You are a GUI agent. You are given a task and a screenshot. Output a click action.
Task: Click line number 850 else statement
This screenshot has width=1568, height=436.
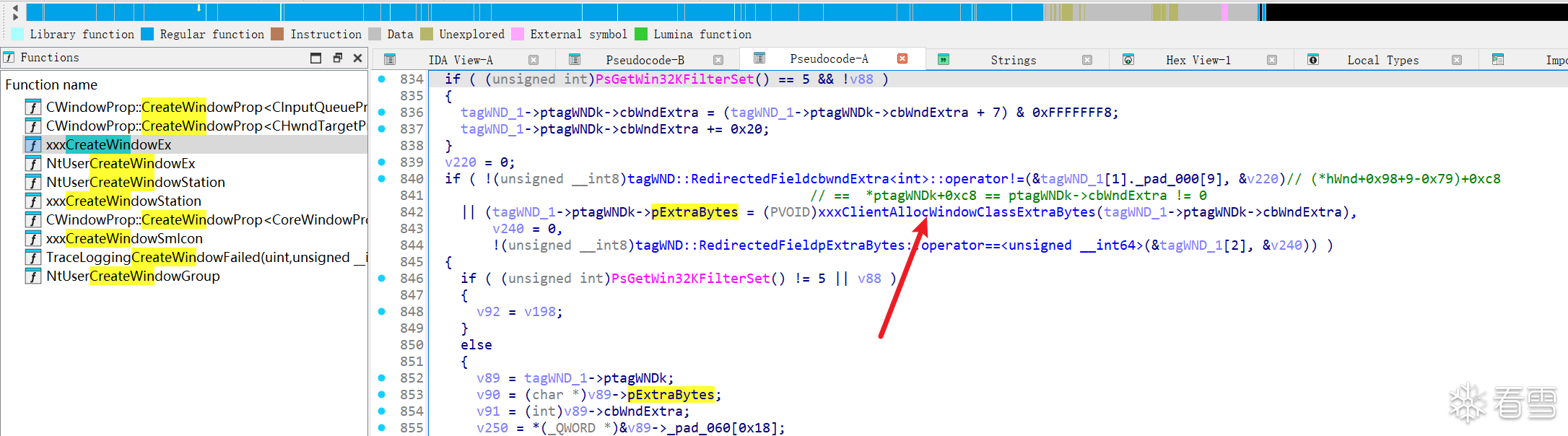tap(411, 344)
